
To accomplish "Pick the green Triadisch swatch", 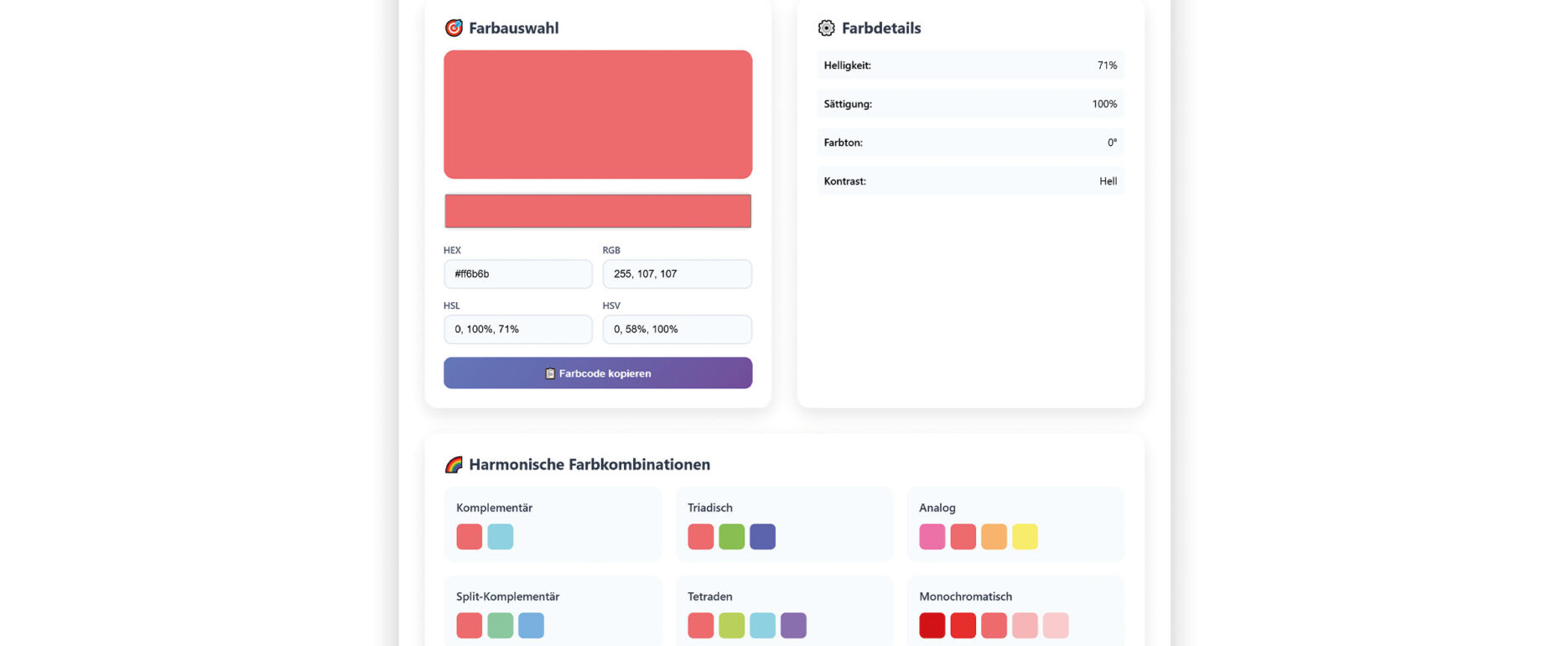I will pyautogui.click(x=731, y=537).
